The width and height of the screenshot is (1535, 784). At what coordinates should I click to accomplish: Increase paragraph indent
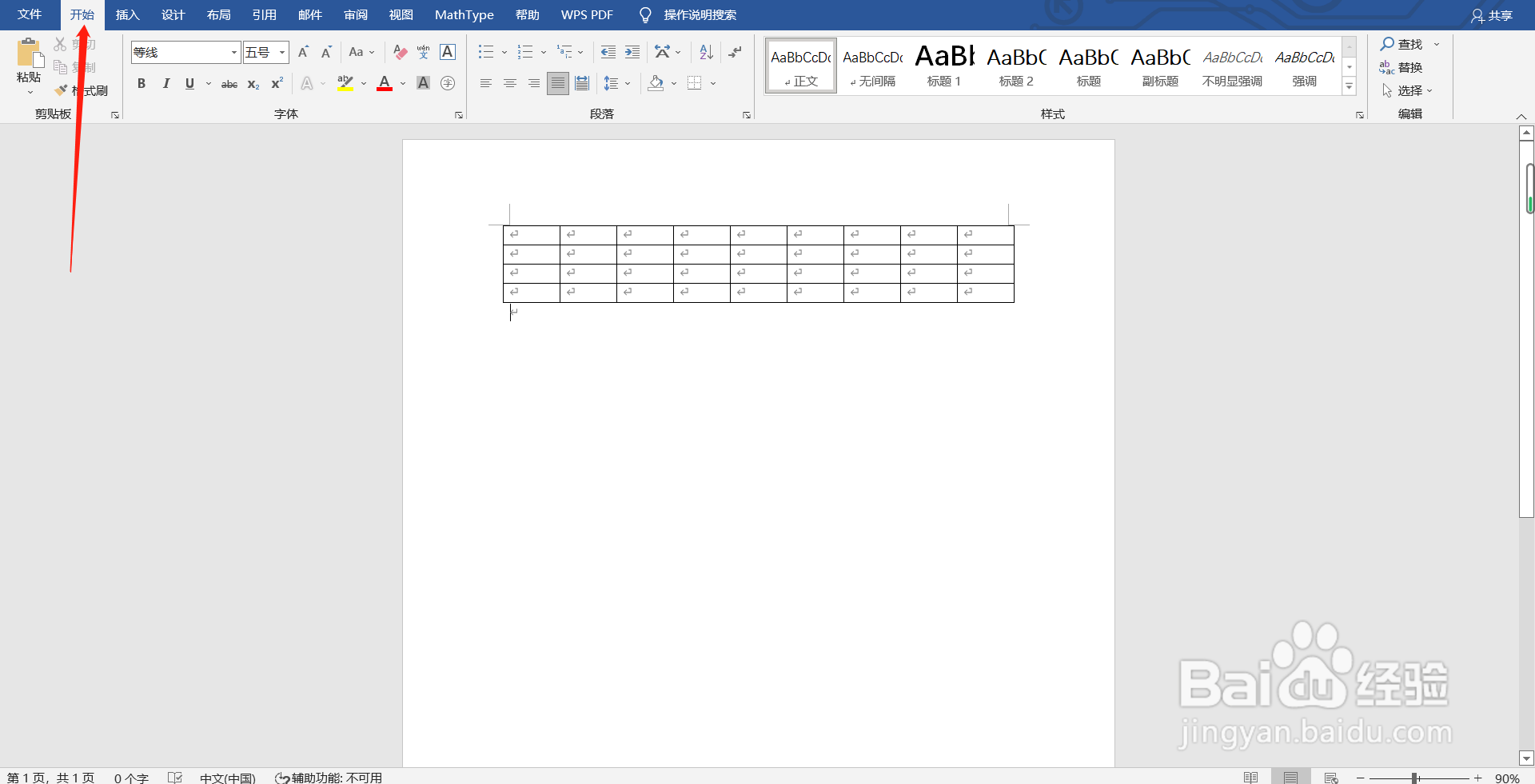pos(632,52)
